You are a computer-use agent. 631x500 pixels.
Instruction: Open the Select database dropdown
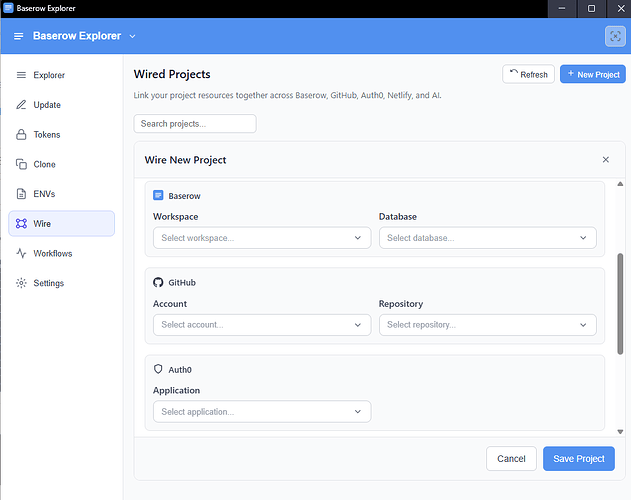point(487,238)
